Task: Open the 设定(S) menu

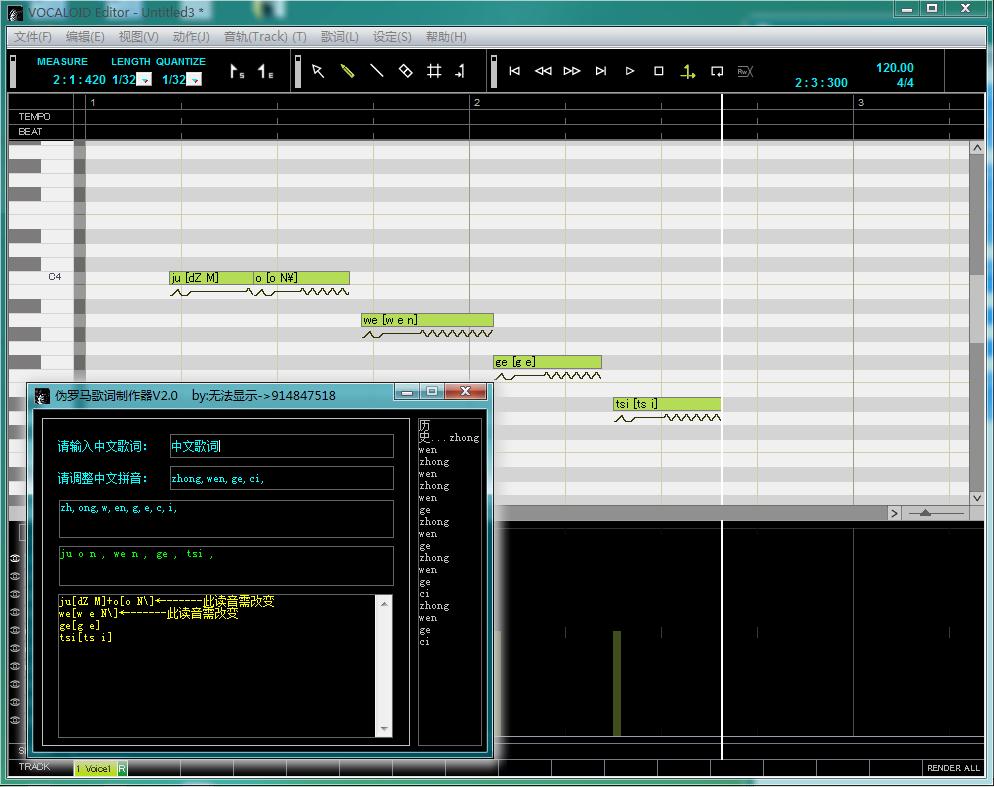Action: 392,37
